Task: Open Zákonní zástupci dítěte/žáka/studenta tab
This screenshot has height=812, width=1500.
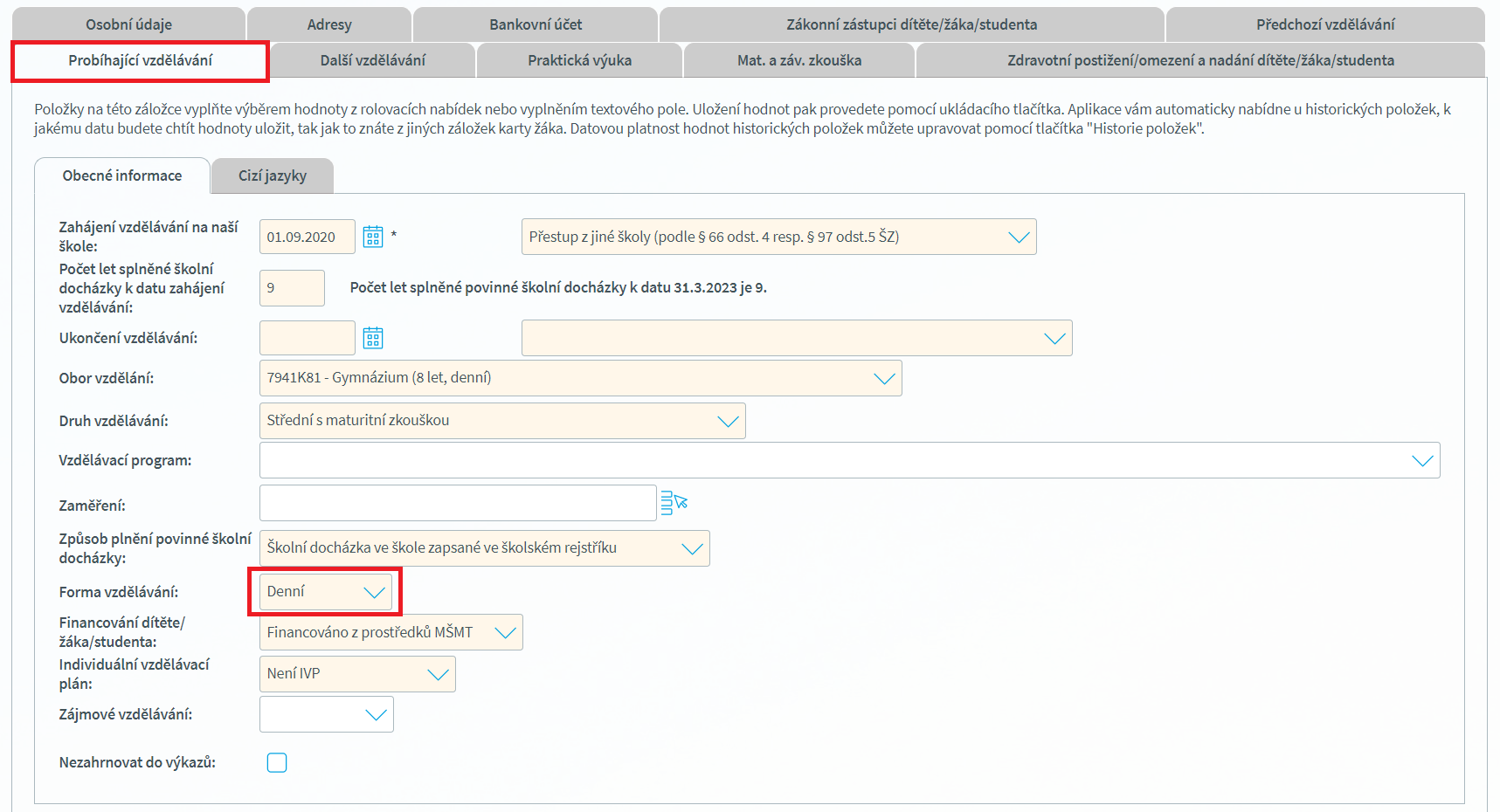Action: (912, 24)
